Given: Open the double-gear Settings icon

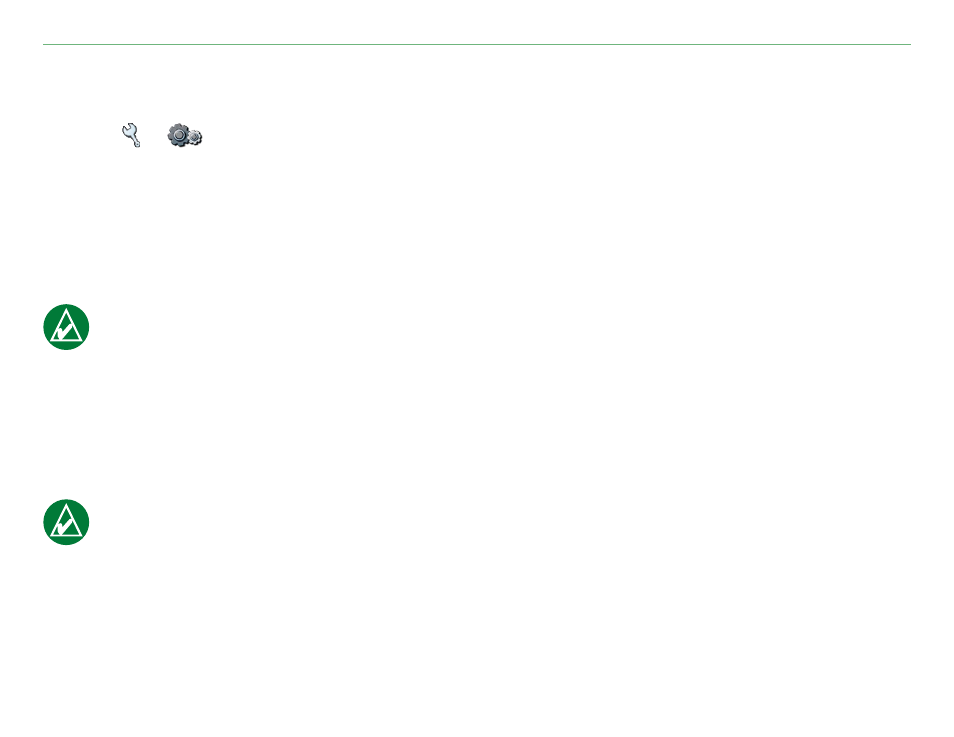Looking at the screenshot, I should [x=185, y=135].
